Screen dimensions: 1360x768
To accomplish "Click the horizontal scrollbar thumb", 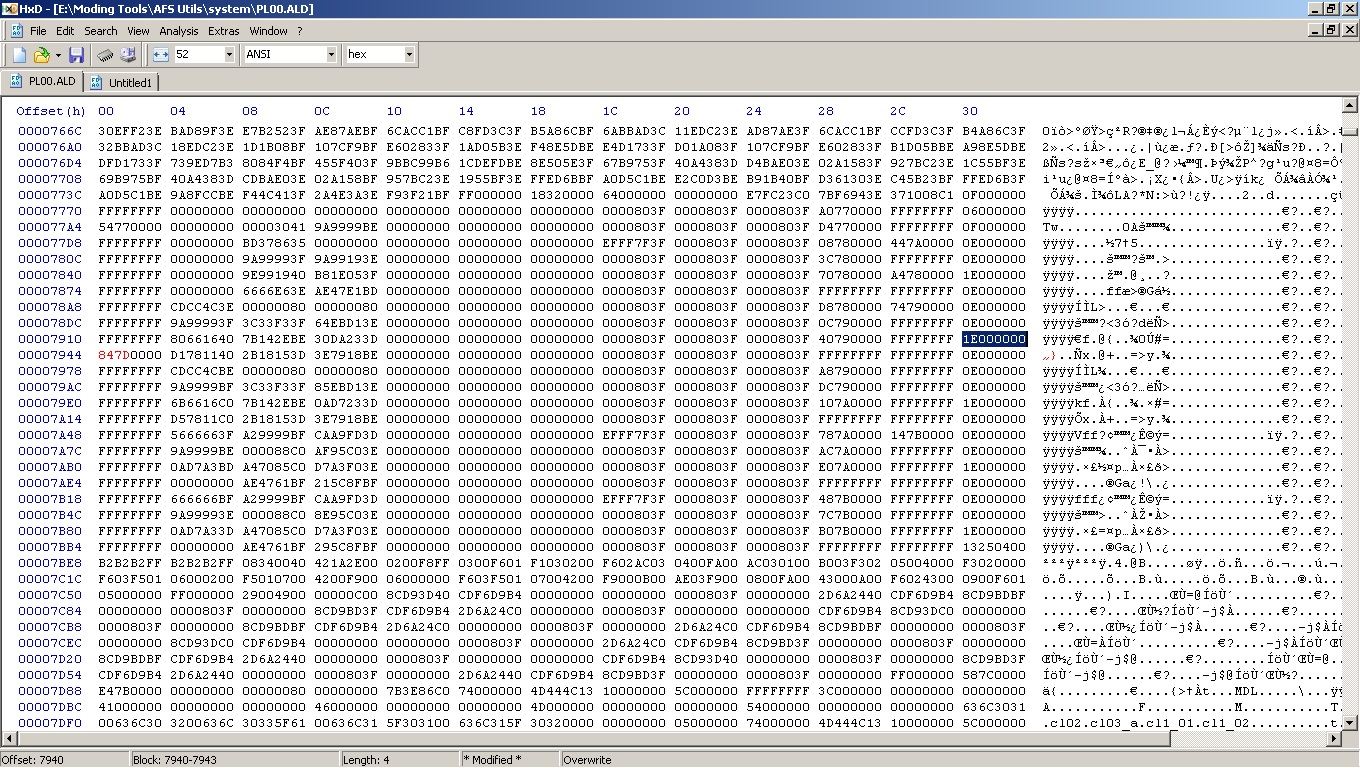I will pyautogui.click(x=594, y=740).
